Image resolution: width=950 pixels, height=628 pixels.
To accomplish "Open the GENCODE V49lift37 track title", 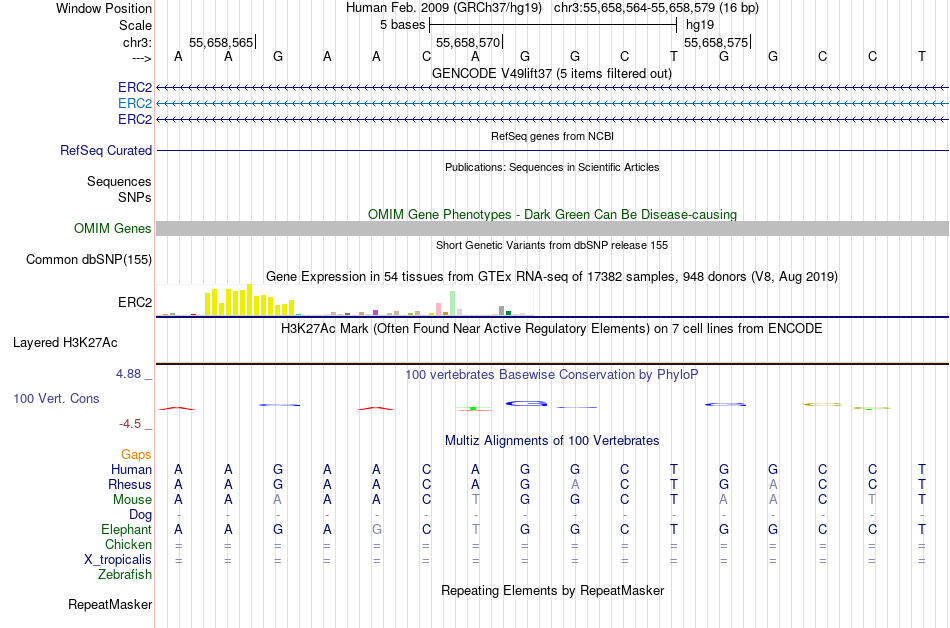I will pos(551,73).
